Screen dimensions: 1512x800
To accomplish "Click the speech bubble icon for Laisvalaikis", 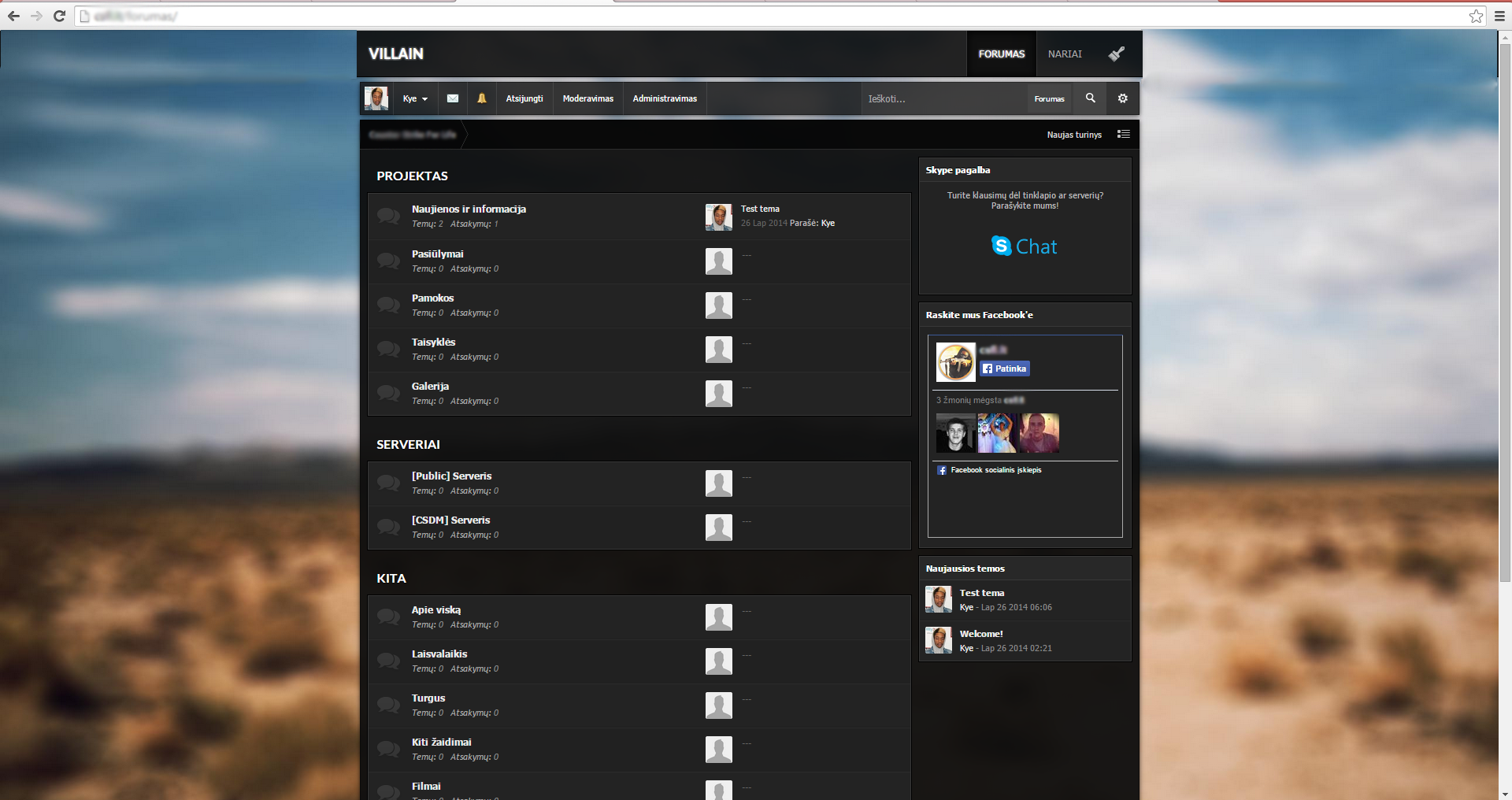I will click(388, 661).
